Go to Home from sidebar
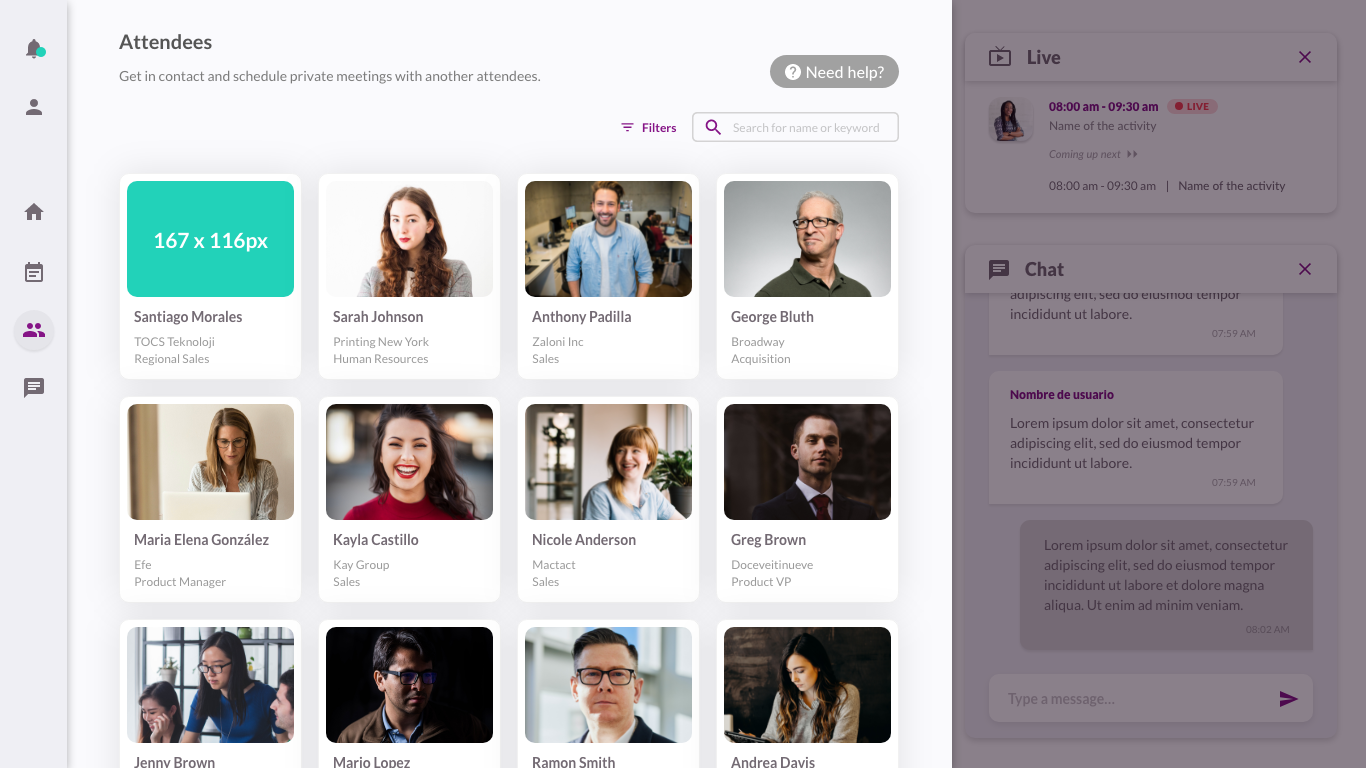Image resolution: width=1366 pixels, height=768 pixels. tap(34, 212)
